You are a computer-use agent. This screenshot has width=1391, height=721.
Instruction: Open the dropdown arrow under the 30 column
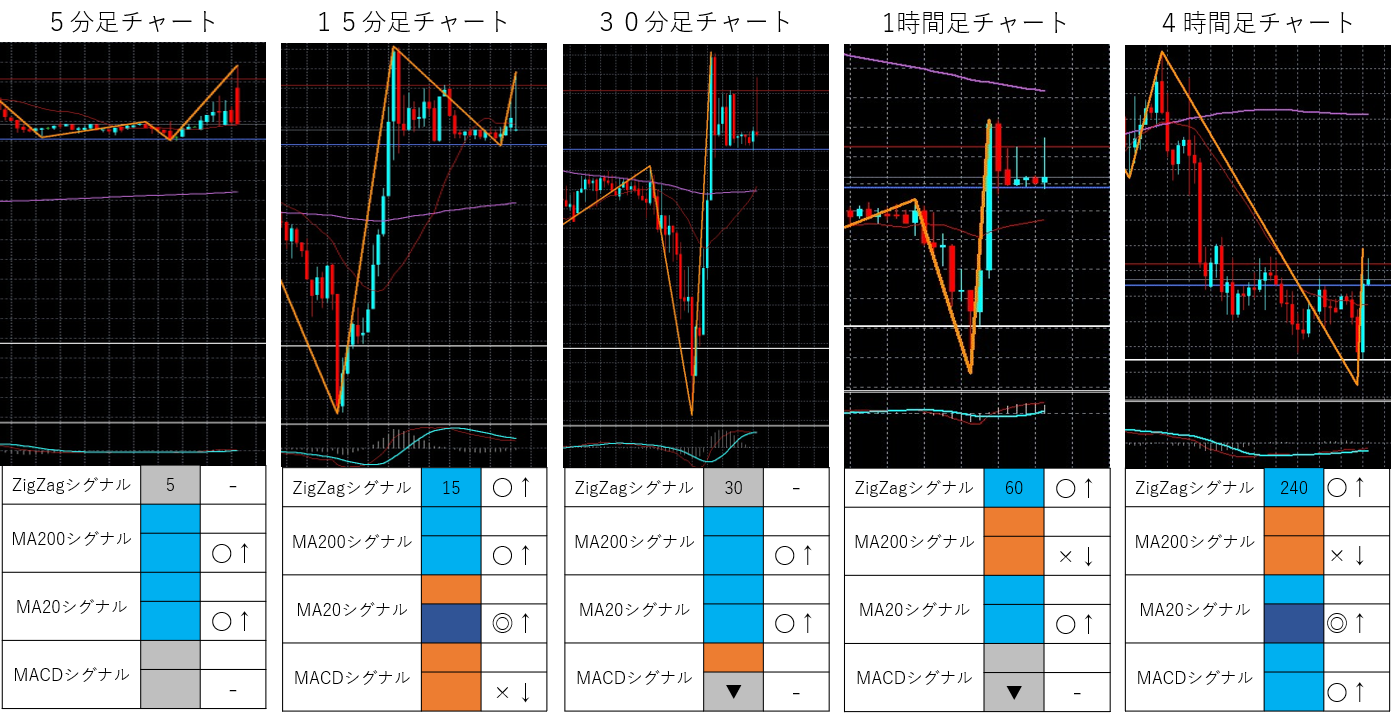734,690
